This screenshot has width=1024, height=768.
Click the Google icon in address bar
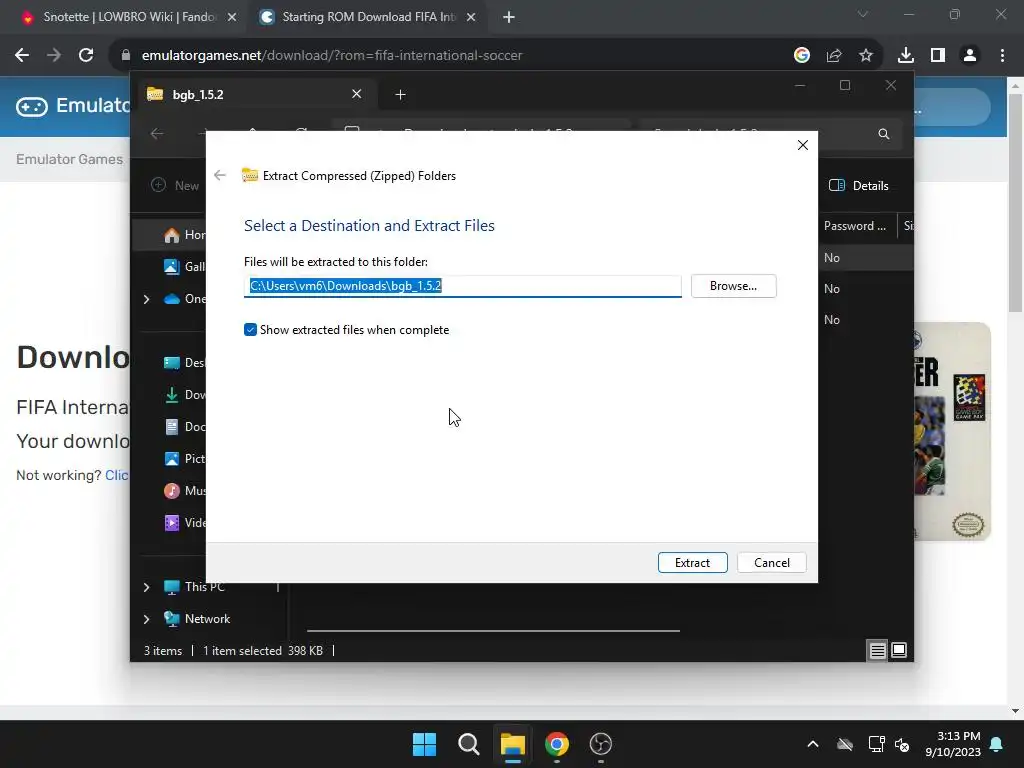coord(801,56)
